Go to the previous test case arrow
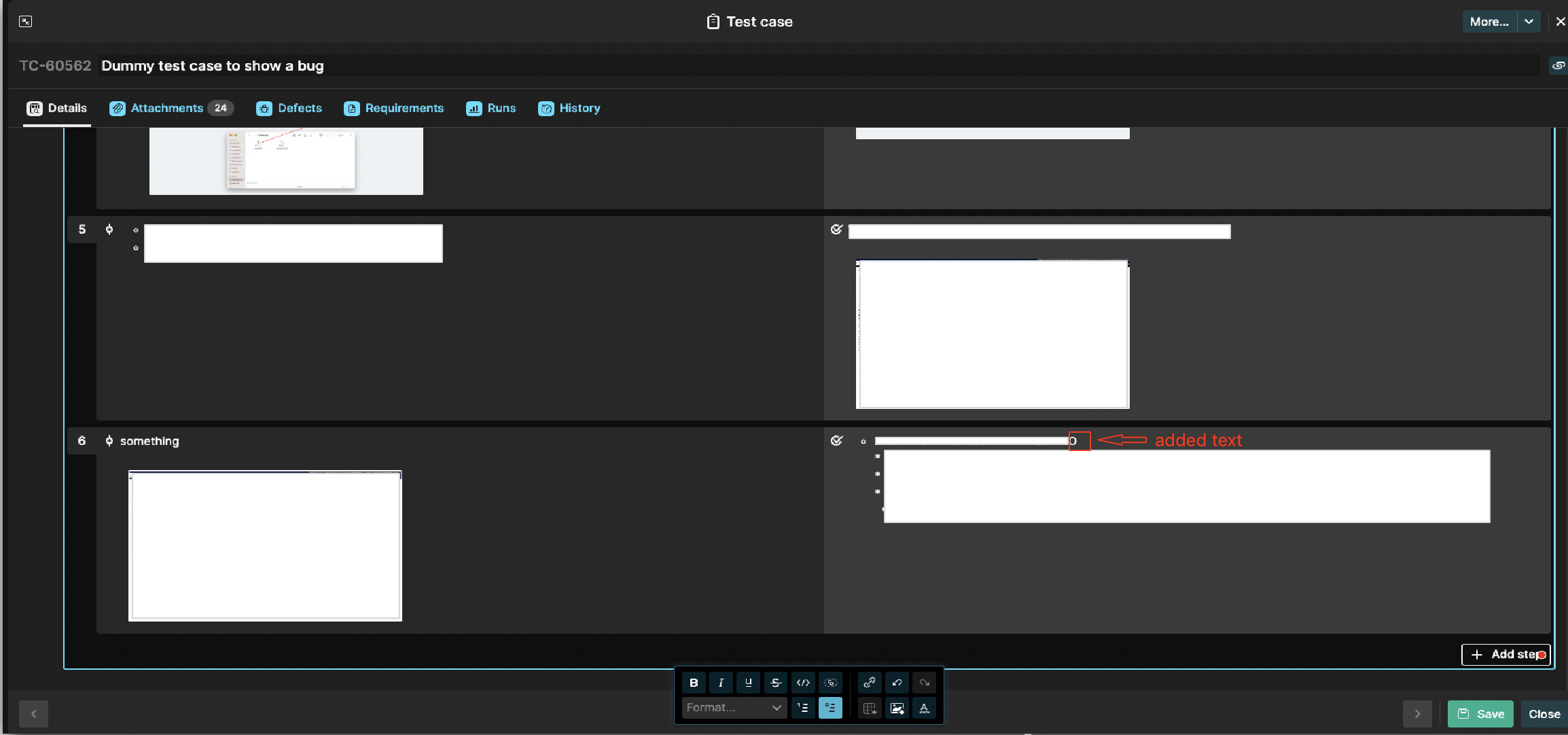 coord(33,714)
